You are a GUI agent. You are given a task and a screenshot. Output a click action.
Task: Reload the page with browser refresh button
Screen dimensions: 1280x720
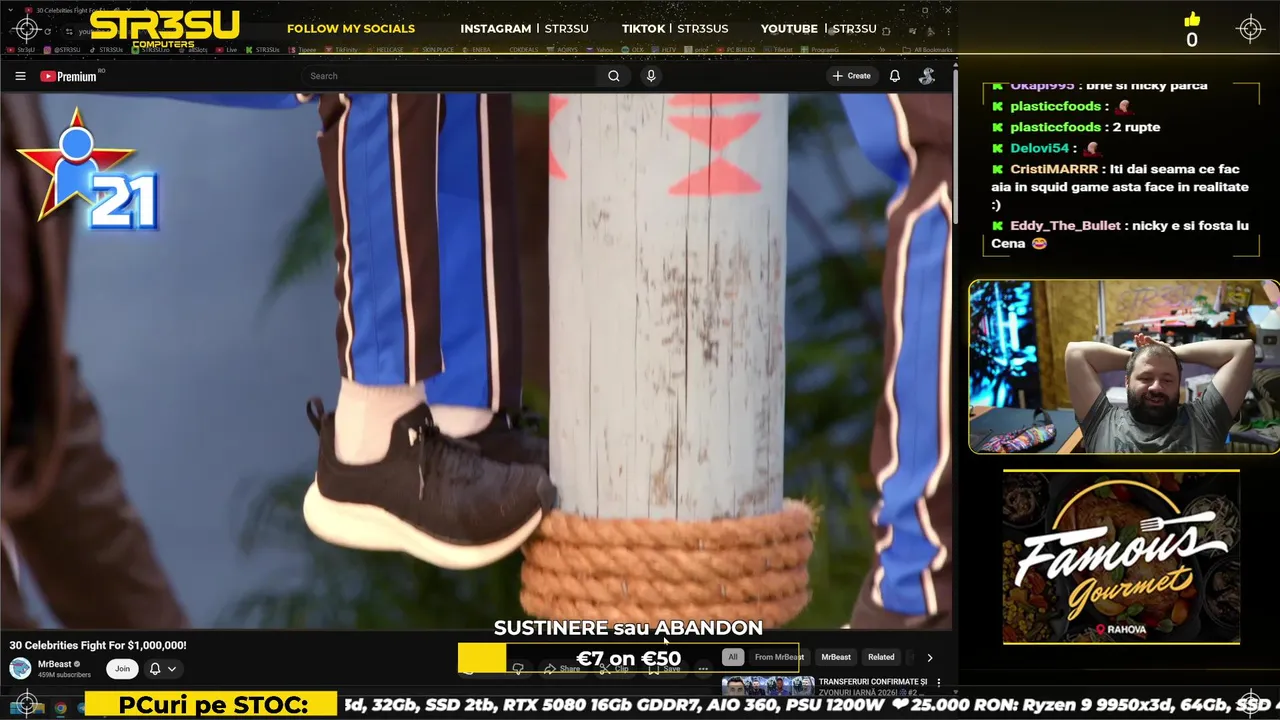(47, 31)
